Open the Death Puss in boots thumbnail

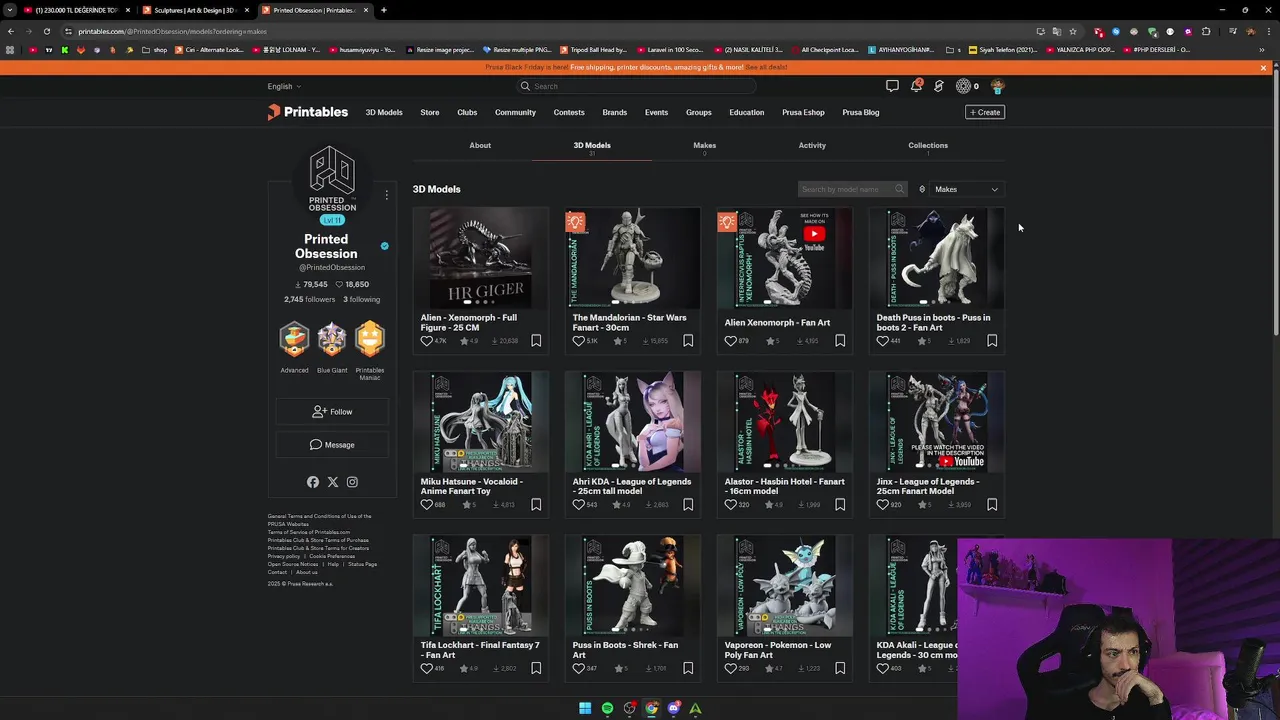(x=937, y=258)
